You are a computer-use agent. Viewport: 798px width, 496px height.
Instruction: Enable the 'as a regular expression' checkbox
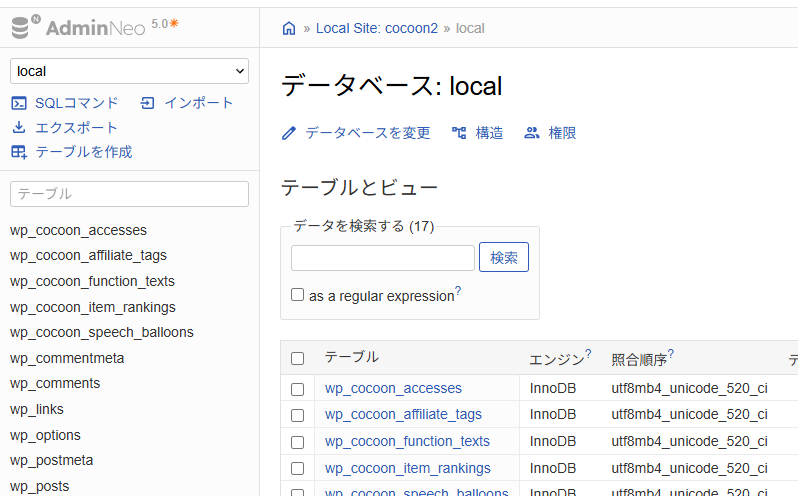pos(297,295)
